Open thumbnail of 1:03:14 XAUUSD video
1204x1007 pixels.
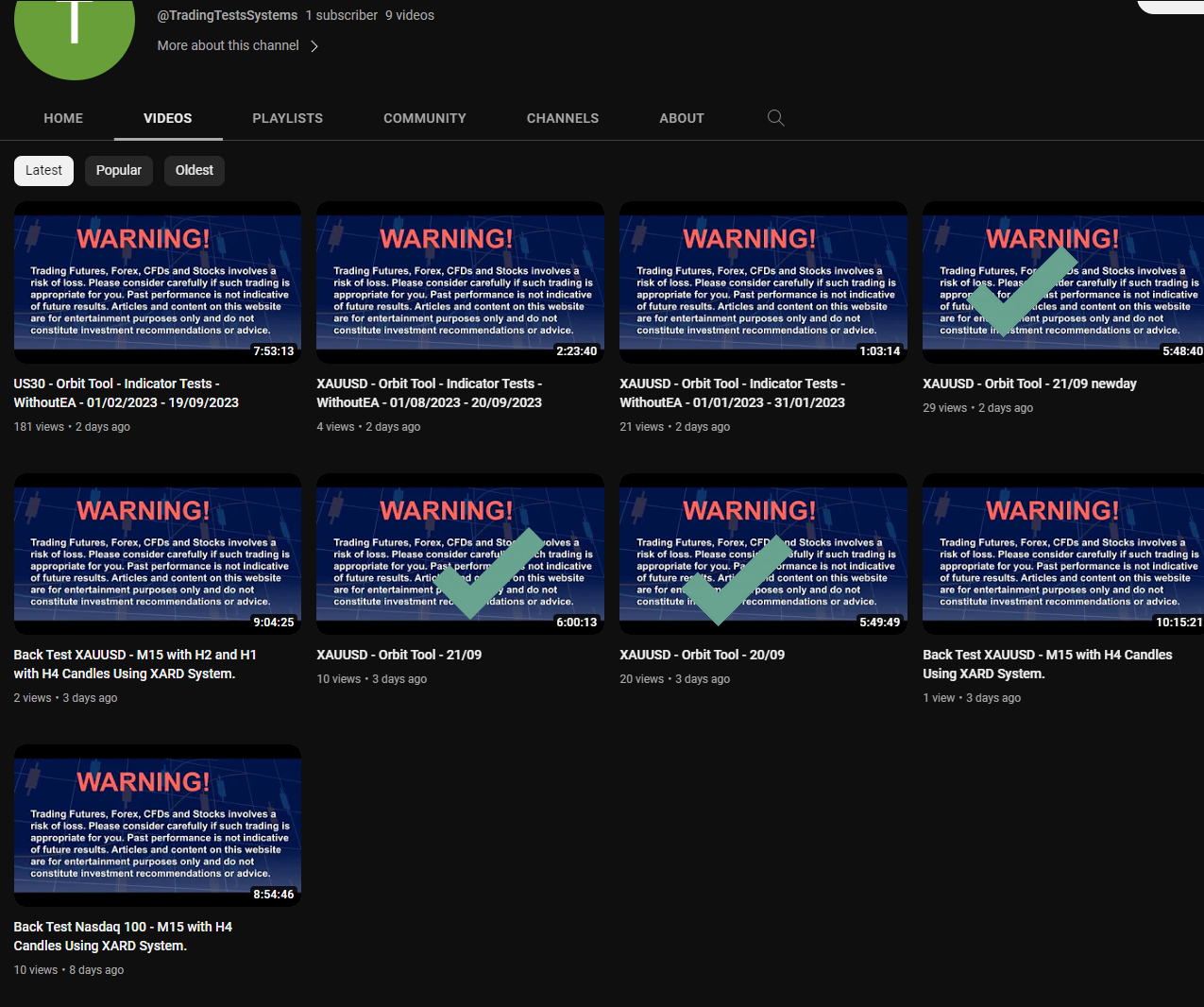click(x=764, y=282)
